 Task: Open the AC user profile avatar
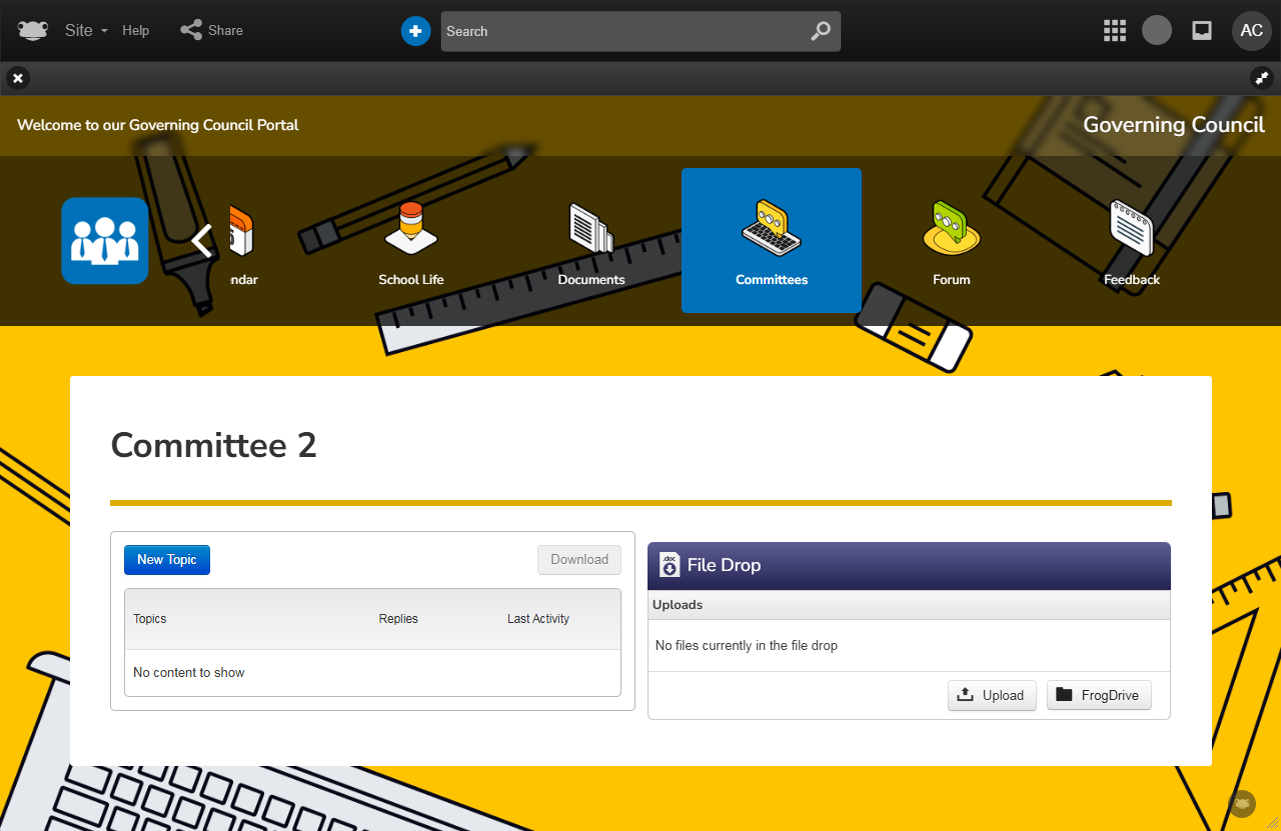click(x=1251, y=30)
